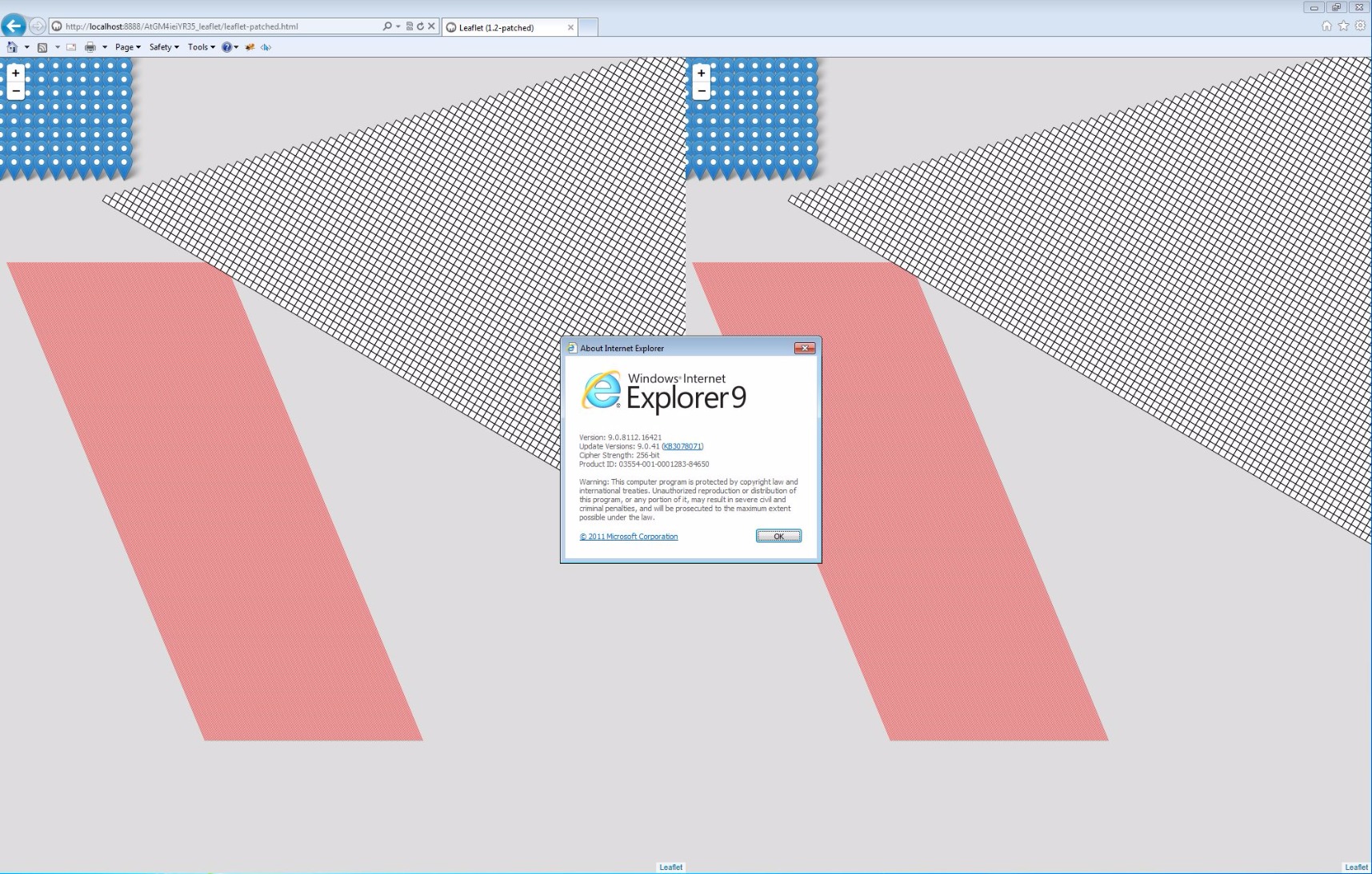Screen dimensions: 1372x874
Task: Minimize the Internet Explorer window
Action: [1314, 7]
